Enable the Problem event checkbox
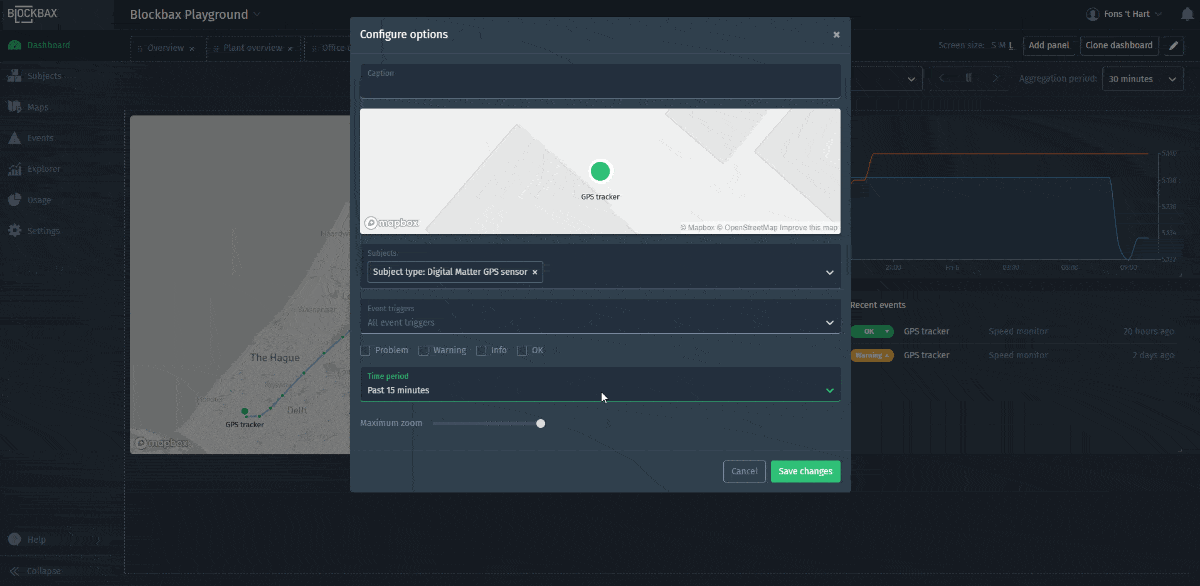The width and height of the screenshot is (1200, 586). [365, 350]
